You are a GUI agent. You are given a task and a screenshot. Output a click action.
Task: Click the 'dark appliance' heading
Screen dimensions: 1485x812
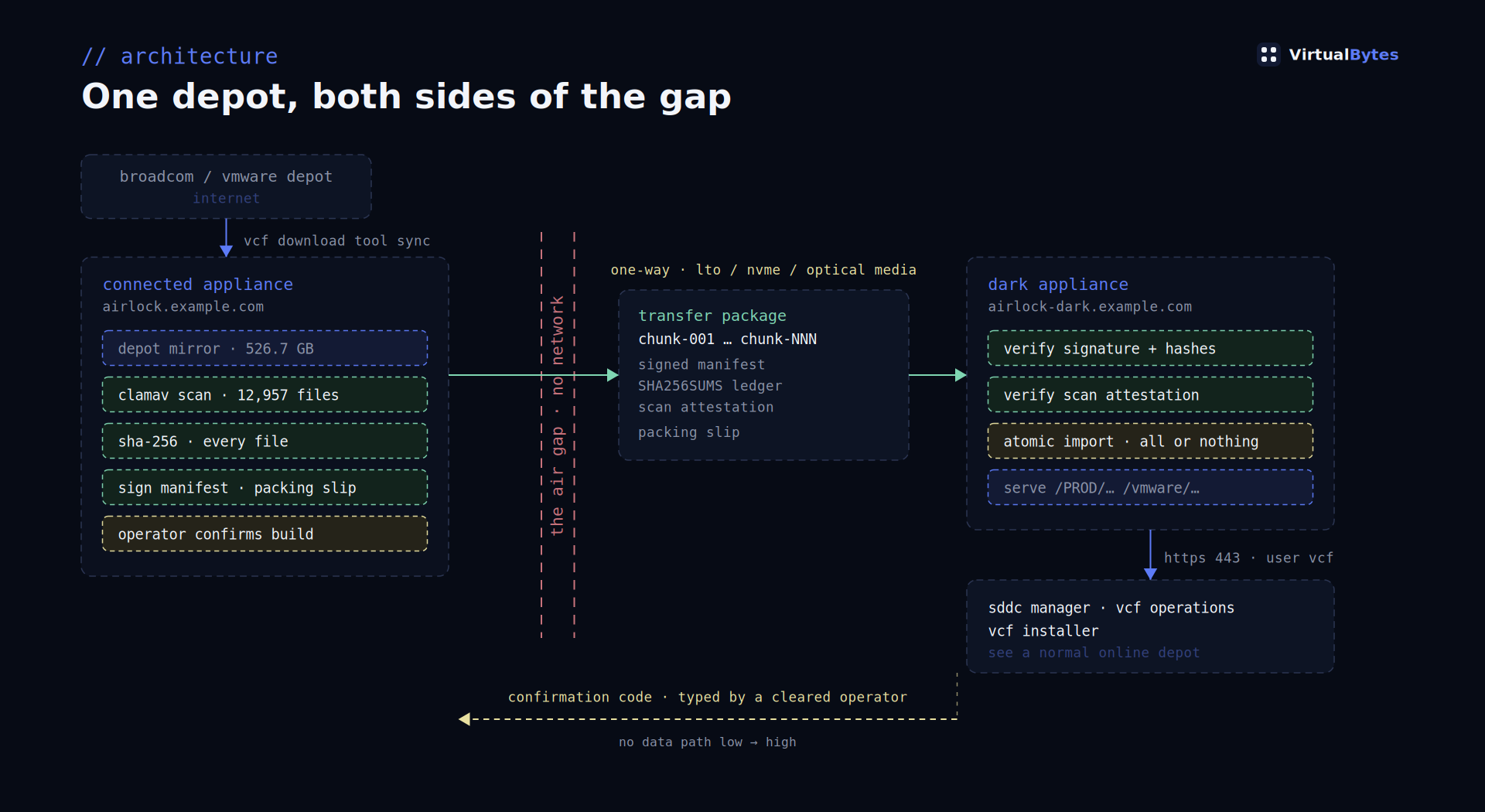(x=1058, y=285)
